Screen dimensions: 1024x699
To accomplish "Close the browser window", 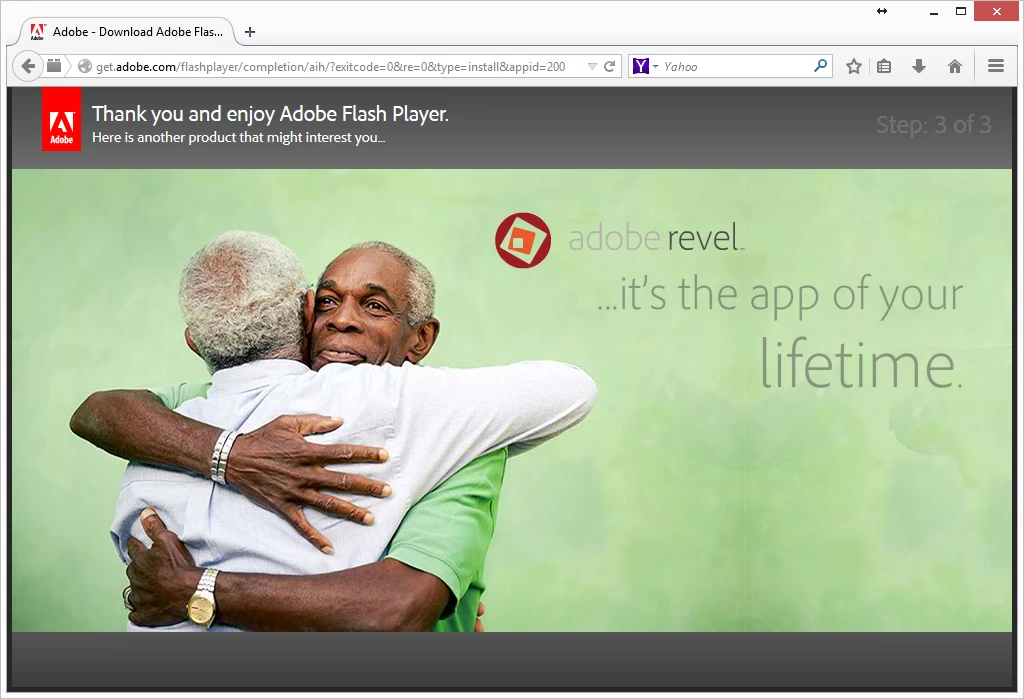I will point(997,12).
